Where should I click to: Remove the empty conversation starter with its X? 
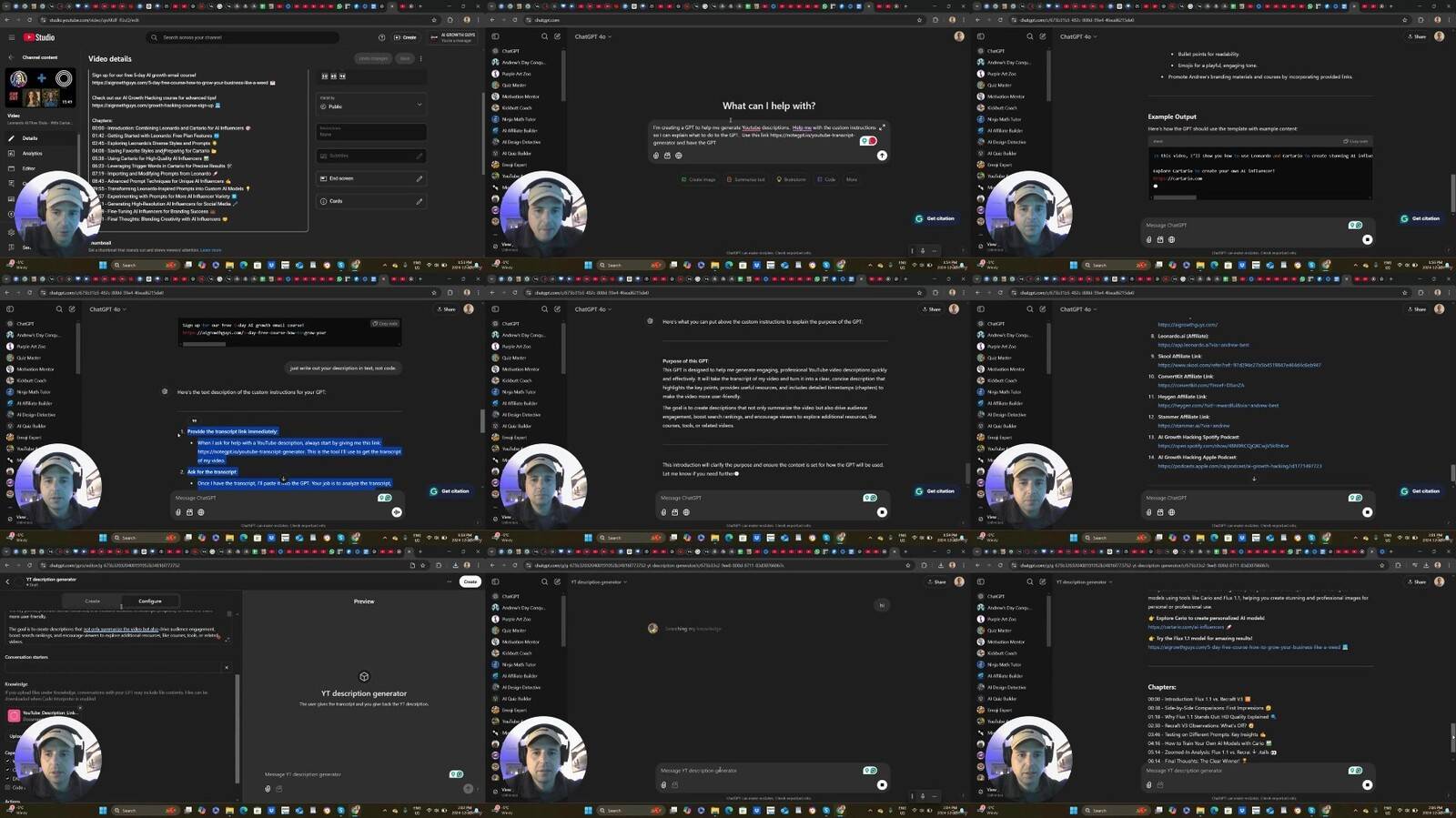[227, 668]
